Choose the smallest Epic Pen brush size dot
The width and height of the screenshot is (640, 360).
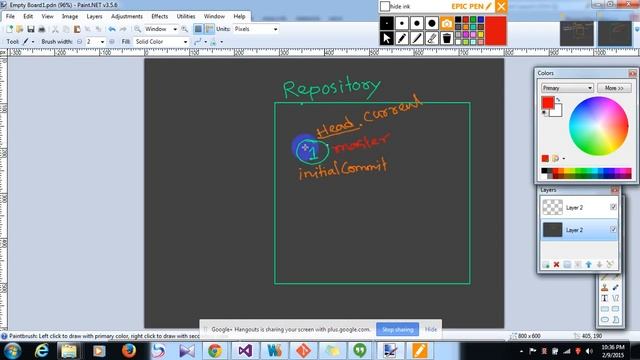click(387, 23)
